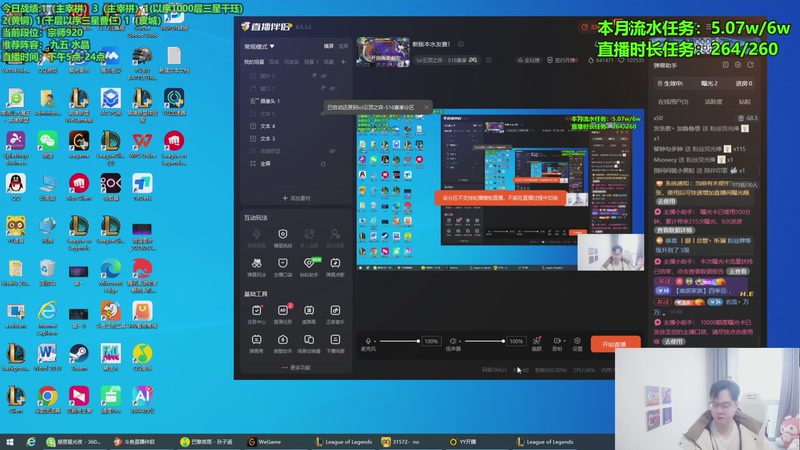This screenshot has height=450, width=800.
Task: Click the refresh icon in 弹幕助手 header
Action: tap(750, 65)
